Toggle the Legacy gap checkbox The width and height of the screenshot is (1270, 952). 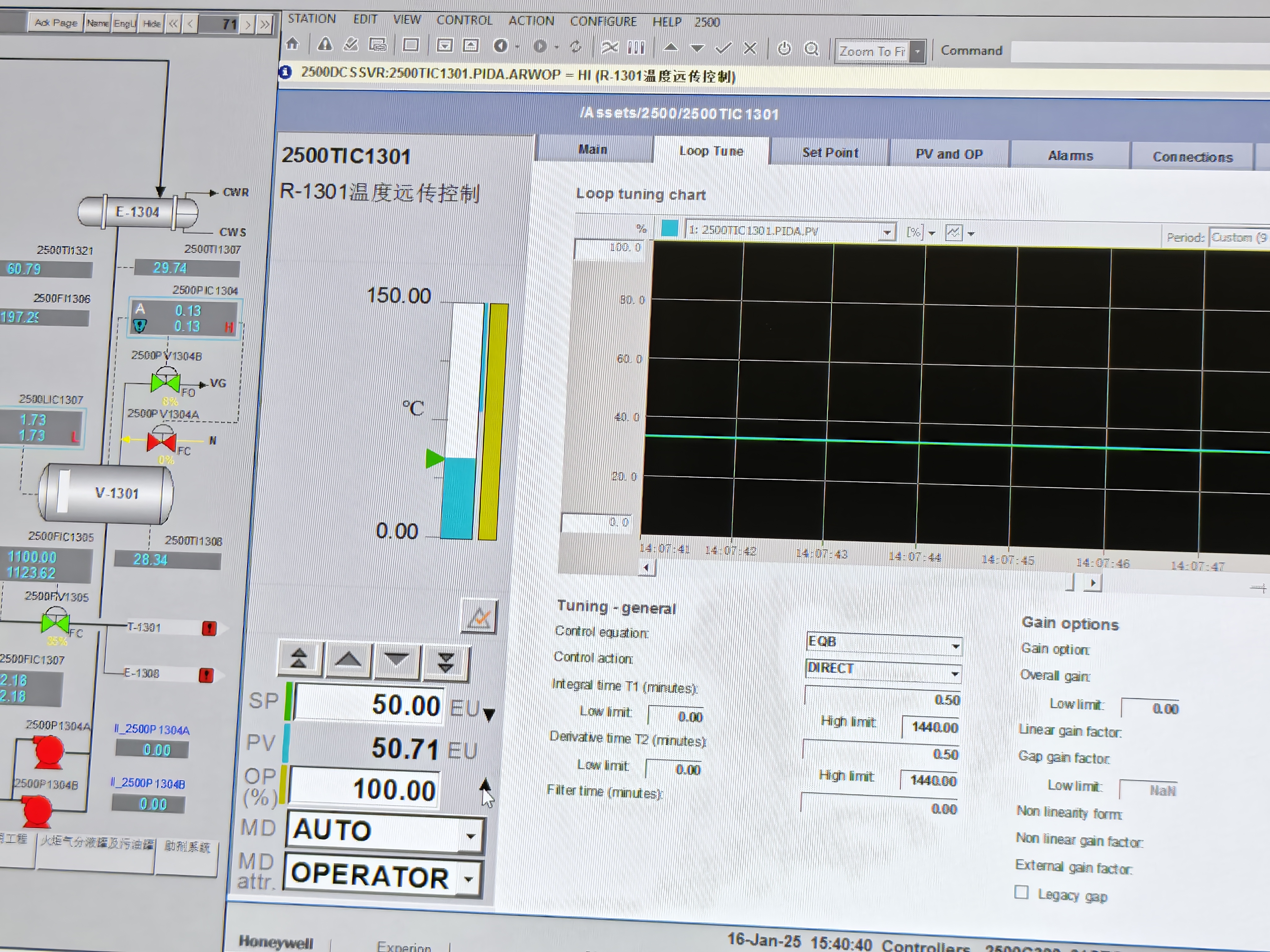coord(1021,892)
